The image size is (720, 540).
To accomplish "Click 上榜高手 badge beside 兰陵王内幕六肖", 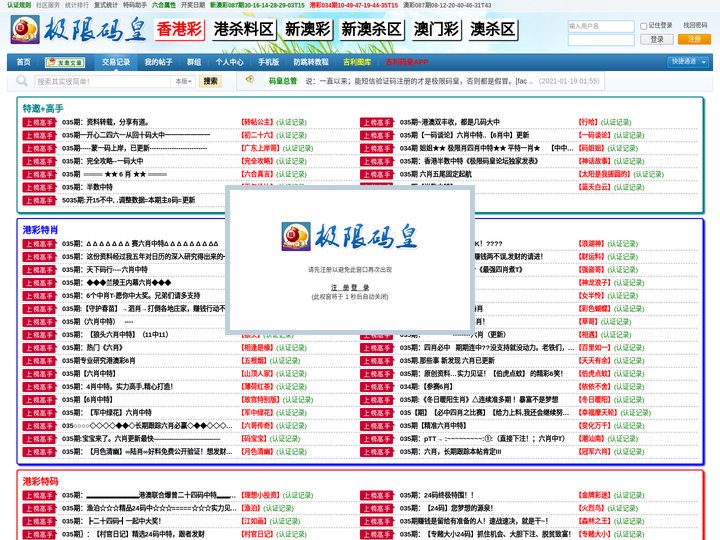I will (x=39, y=283).
